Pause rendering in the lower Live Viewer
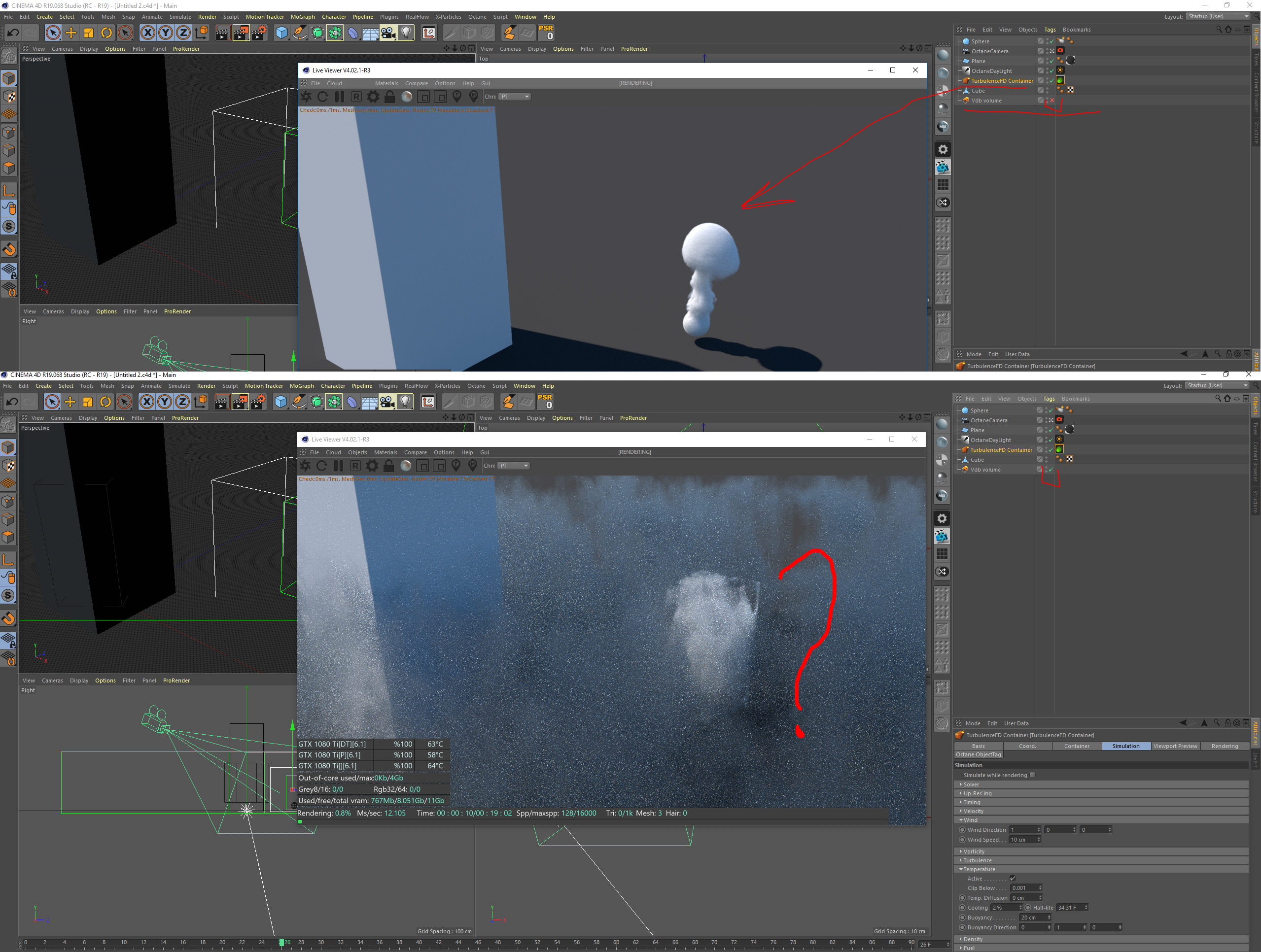 click(x=338, y=466)
